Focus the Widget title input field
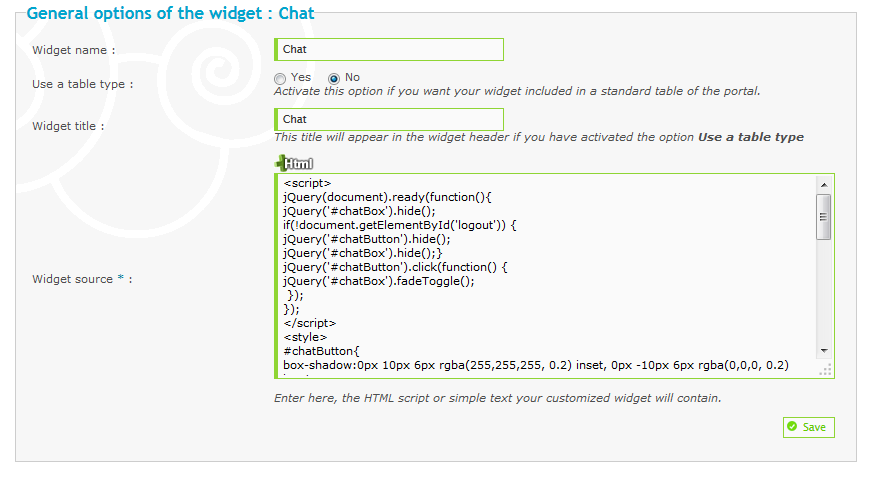 click(x=389, y=120)
